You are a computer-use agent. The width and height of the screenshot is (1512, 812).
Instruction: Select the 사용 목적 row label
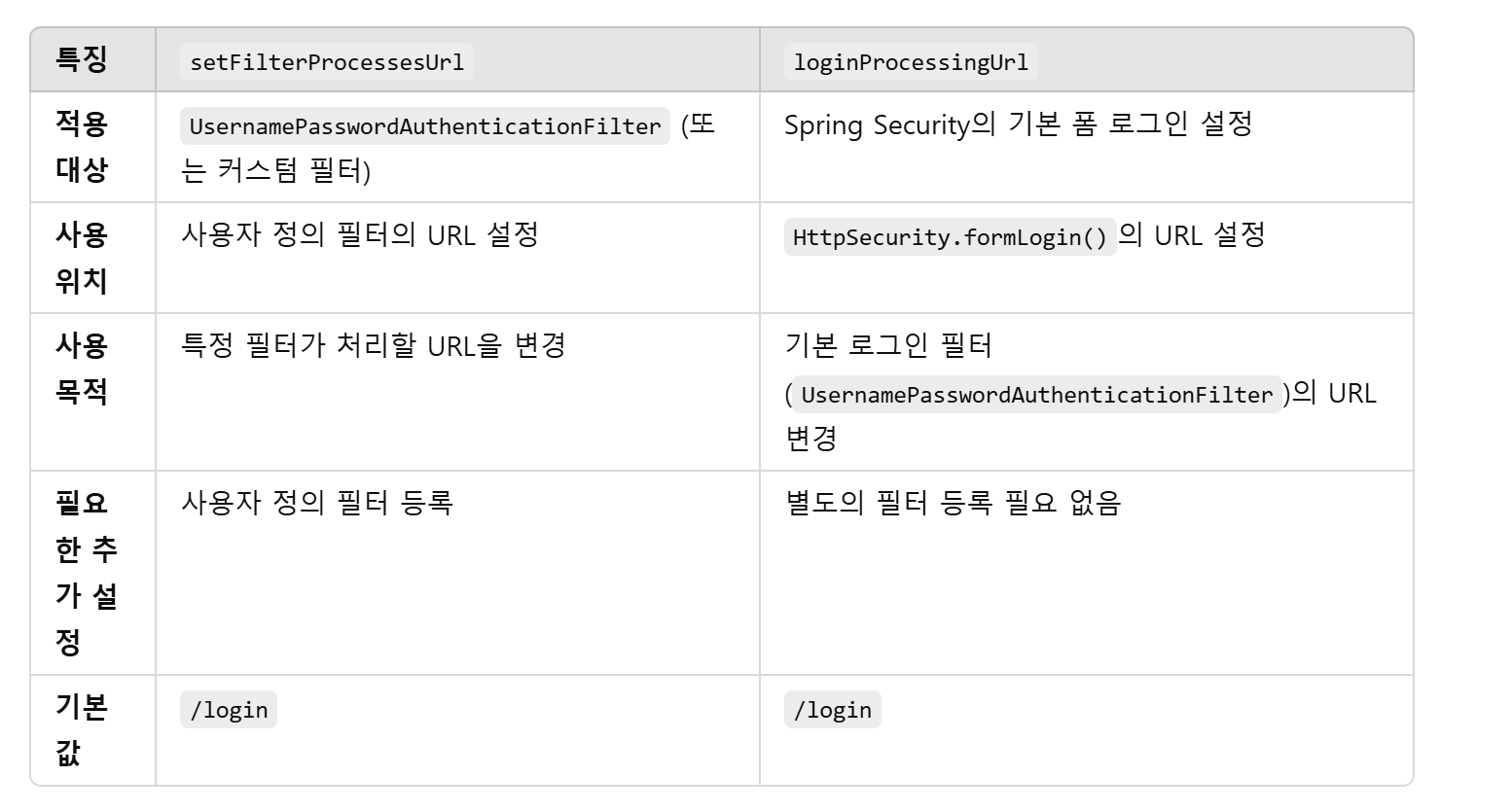[x=82, y=369]
